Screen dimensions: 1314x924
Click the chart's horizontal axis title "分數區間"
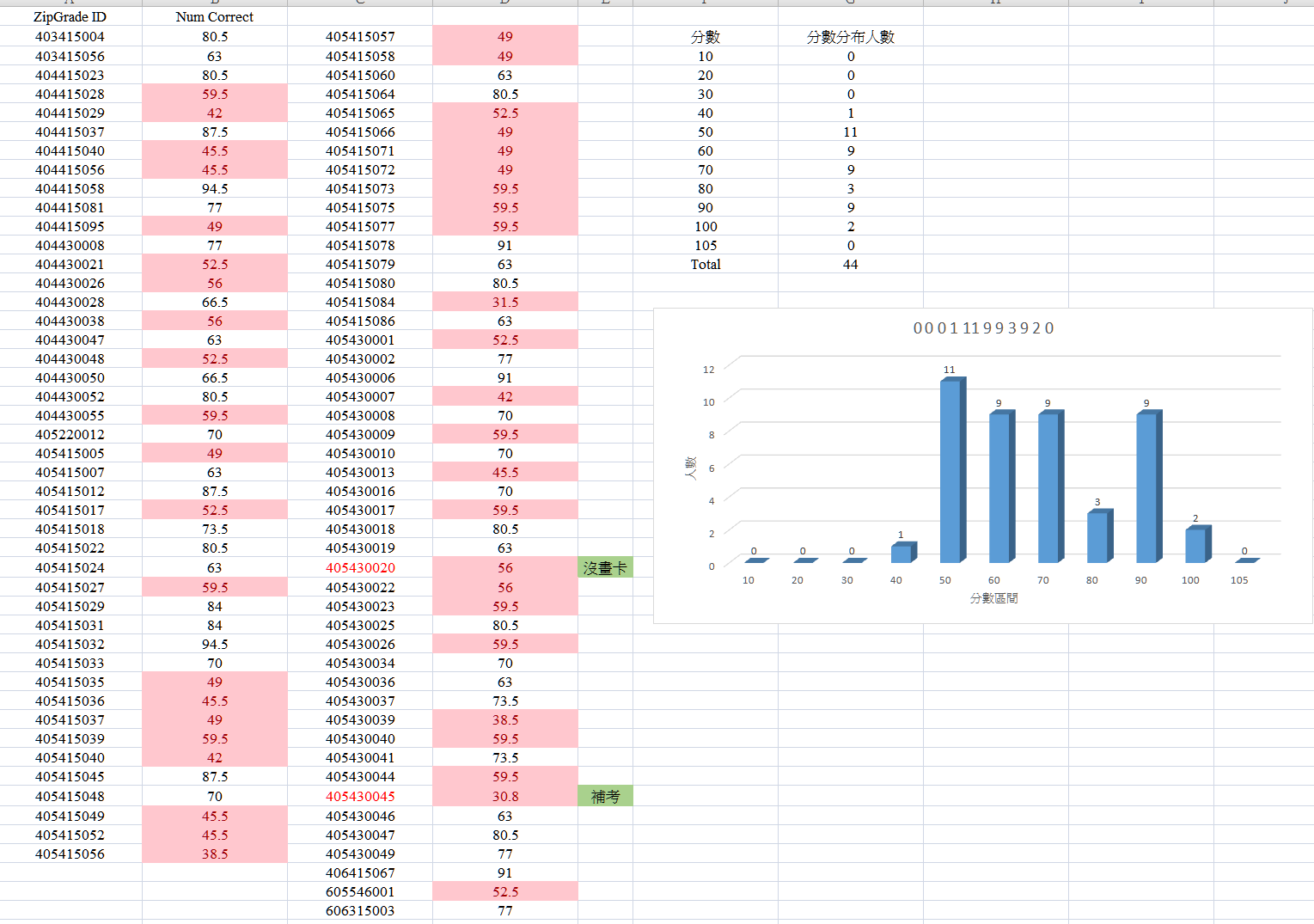993,598
